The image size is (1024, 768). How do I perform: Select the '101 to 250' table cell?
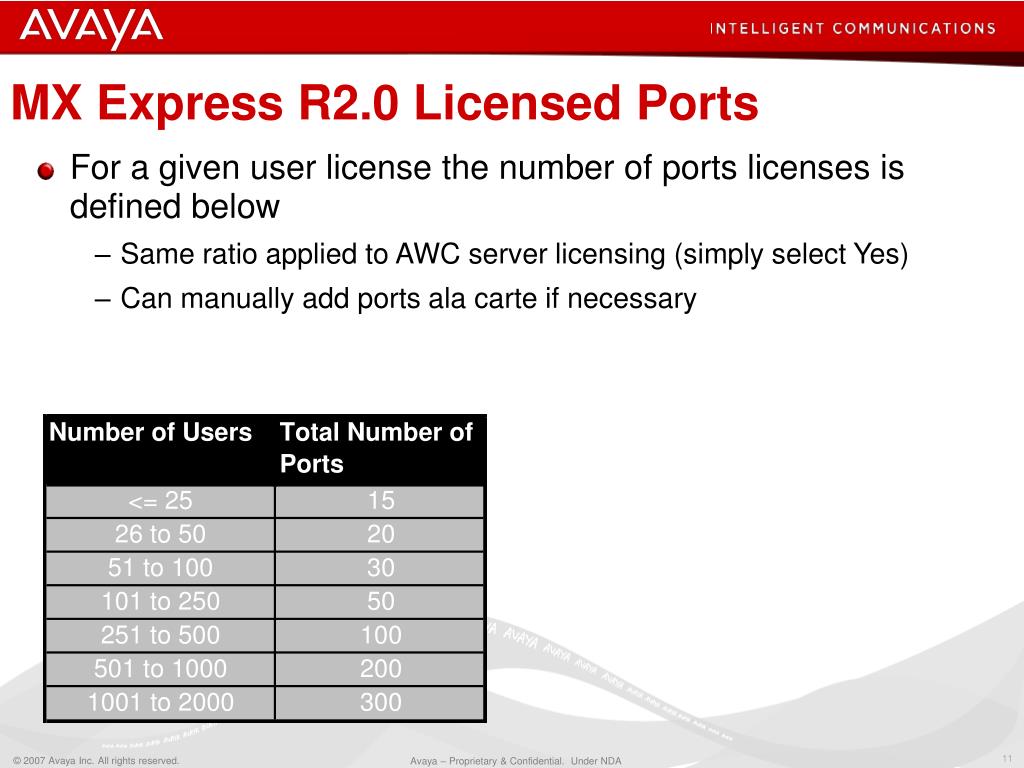(160, 602)
